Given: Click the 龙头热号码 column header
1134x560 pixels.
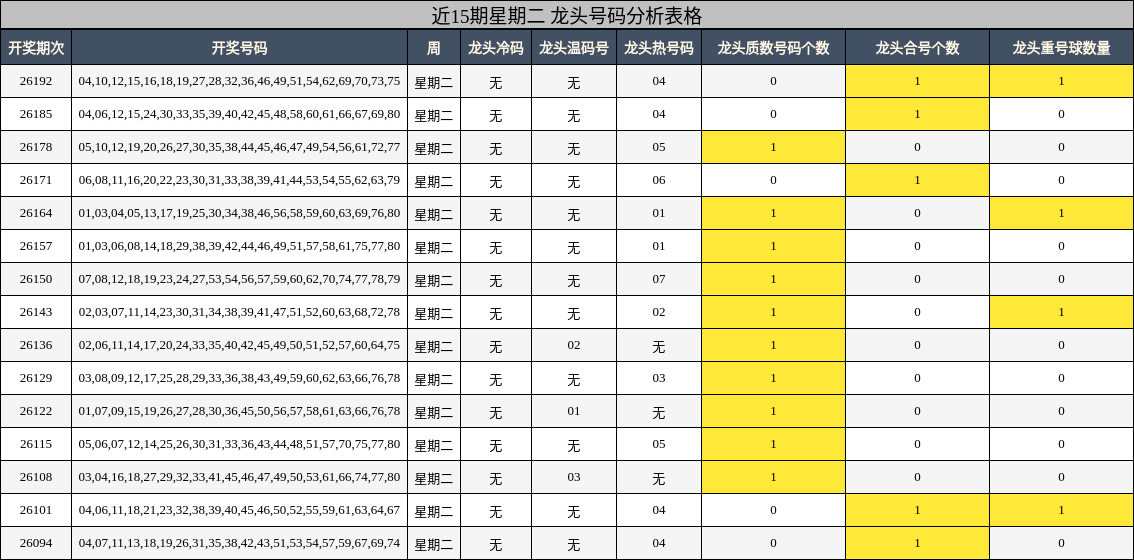Looking at the screenshot, I should click(x=659, y=48).
